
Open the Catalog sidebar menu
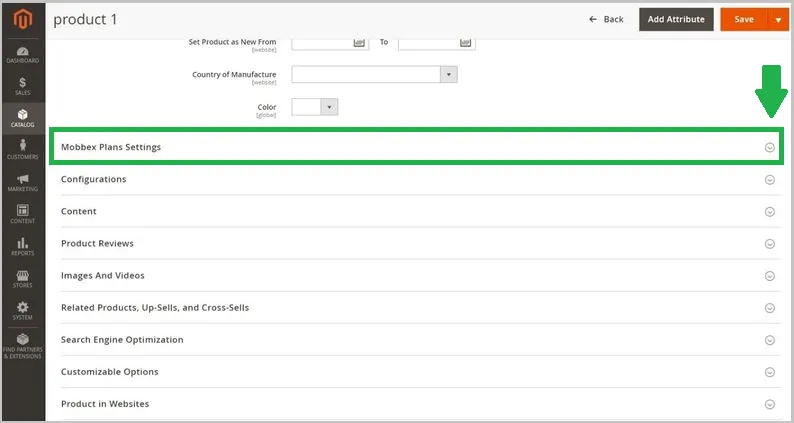click(x=23, y=118)
